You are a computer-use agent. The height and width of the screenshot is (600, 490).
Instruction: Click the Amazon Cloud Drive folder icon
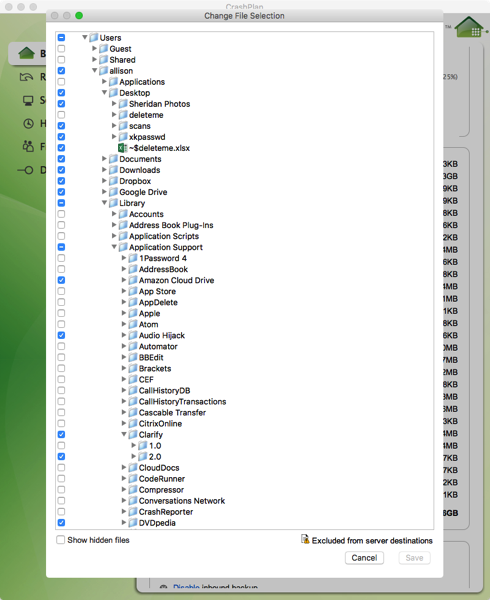pyautogui.click(x=133, y=280)
